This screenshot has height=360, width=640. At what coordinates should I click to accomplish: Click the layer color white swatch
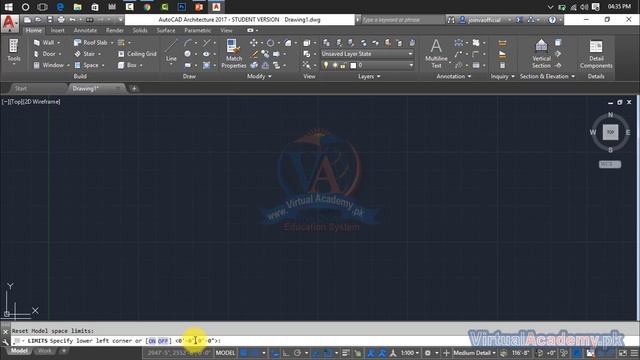(353, 65)
